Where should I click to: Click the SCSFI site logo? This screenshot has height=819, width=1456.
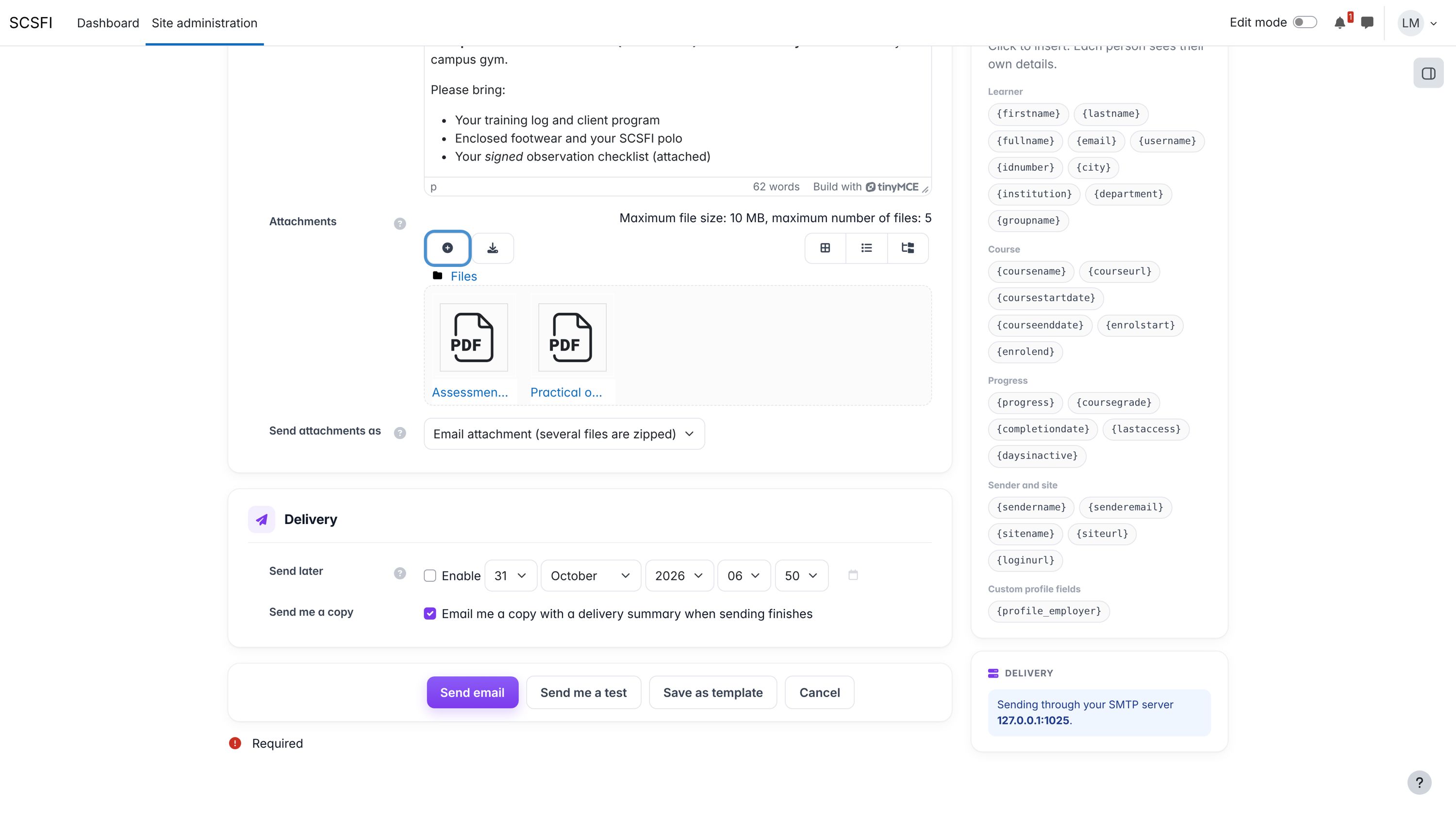pyautogui.click(x=31, y=23)
